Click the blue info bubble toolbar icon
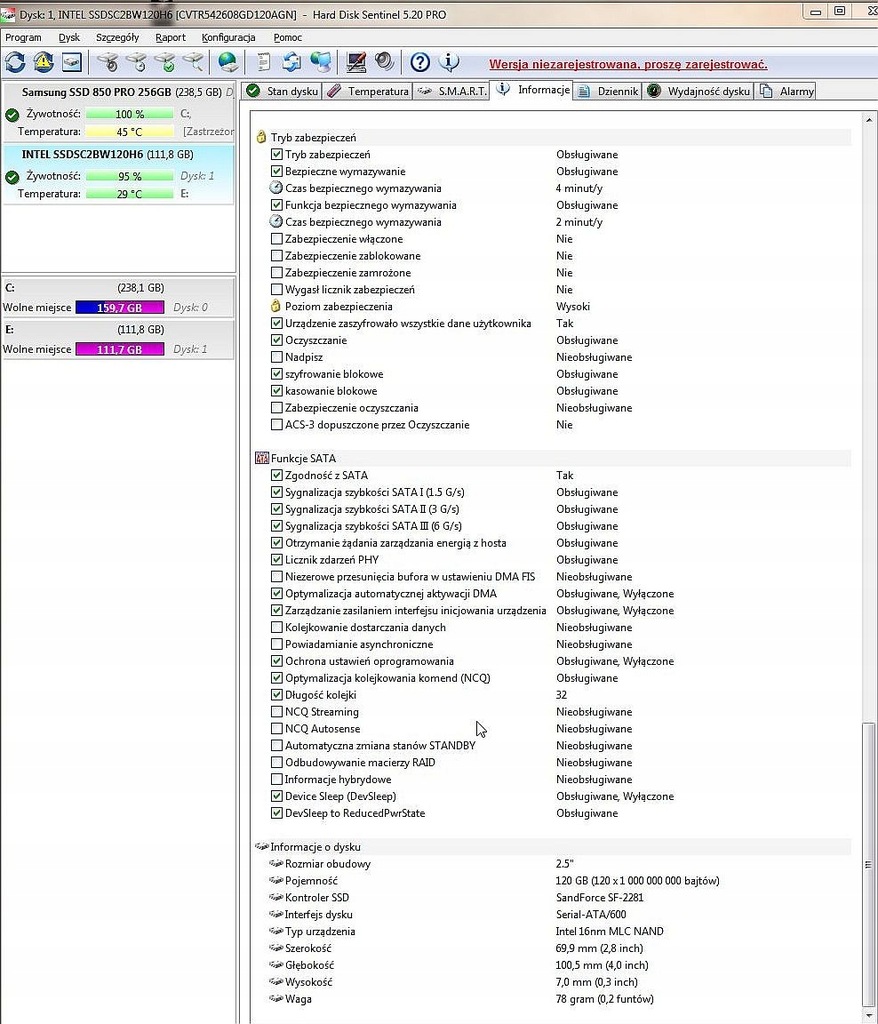The width and height of the screenshot is (878, 1024). [x=449, y=63]
